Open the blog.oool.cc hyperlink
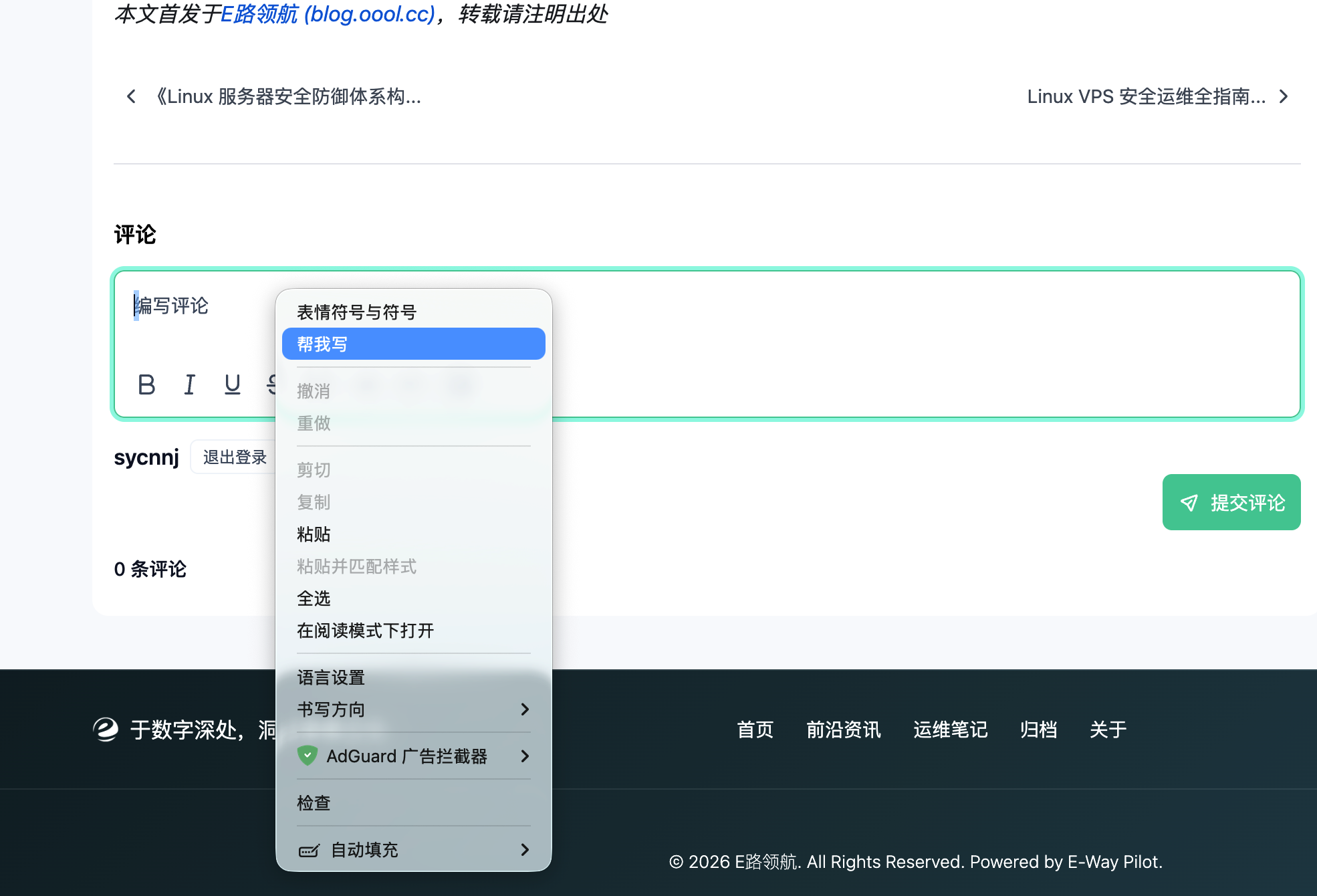 (x=327, y=15)
